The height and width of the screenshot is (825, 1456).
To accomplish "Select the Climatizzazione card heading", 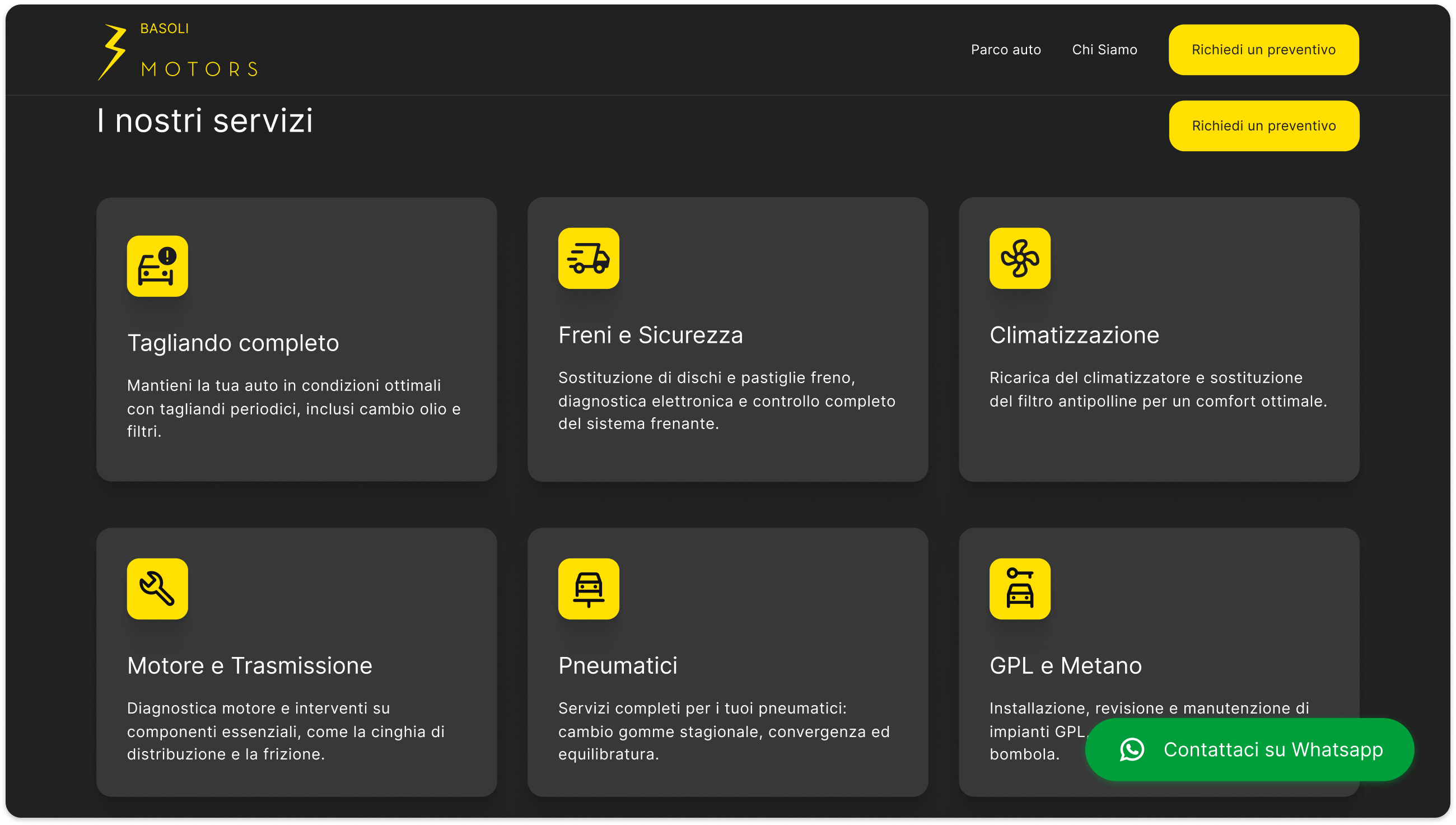I will pyautogui.click(x=1074, y=335).
